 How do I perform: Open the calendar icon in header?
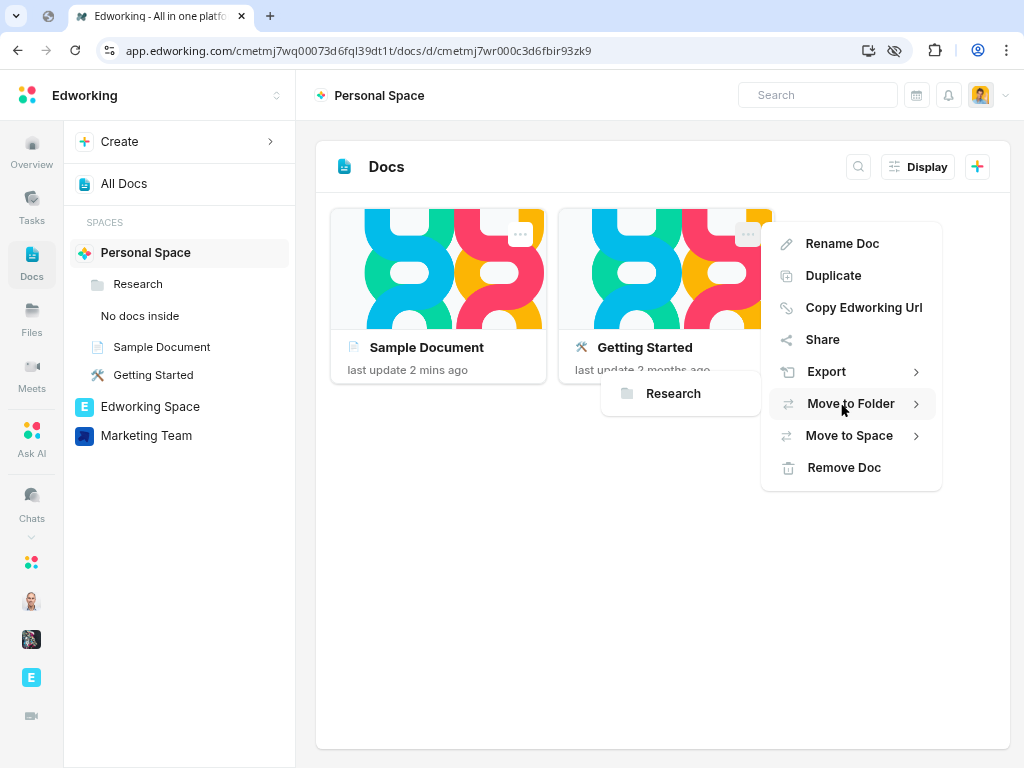click(916, 95)
